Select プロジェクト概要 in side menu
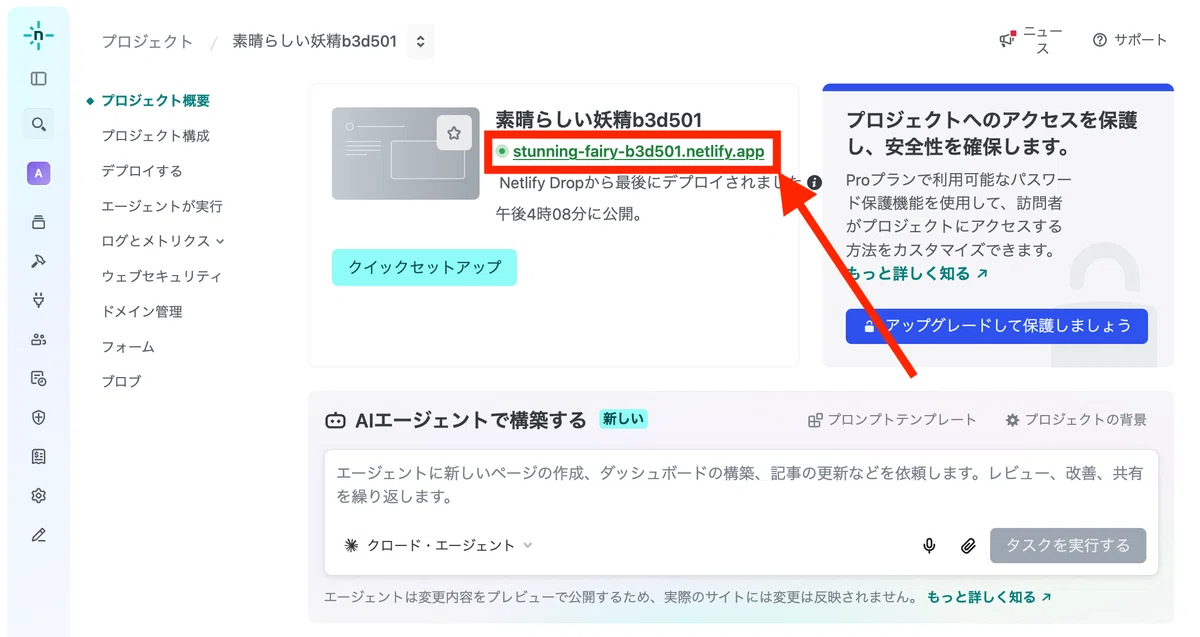 pos(155,101)
